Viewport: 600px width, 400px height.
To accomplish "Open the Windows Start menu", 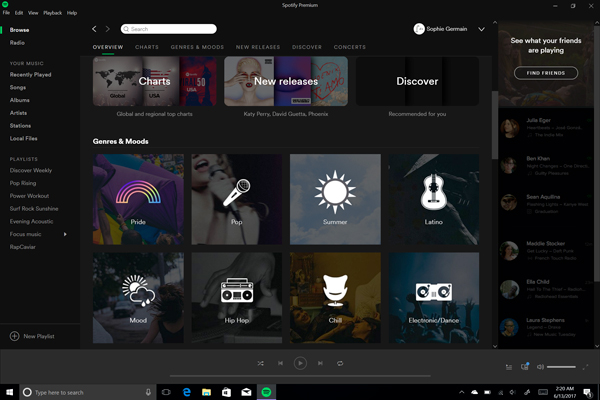I will tap(10, 392).
